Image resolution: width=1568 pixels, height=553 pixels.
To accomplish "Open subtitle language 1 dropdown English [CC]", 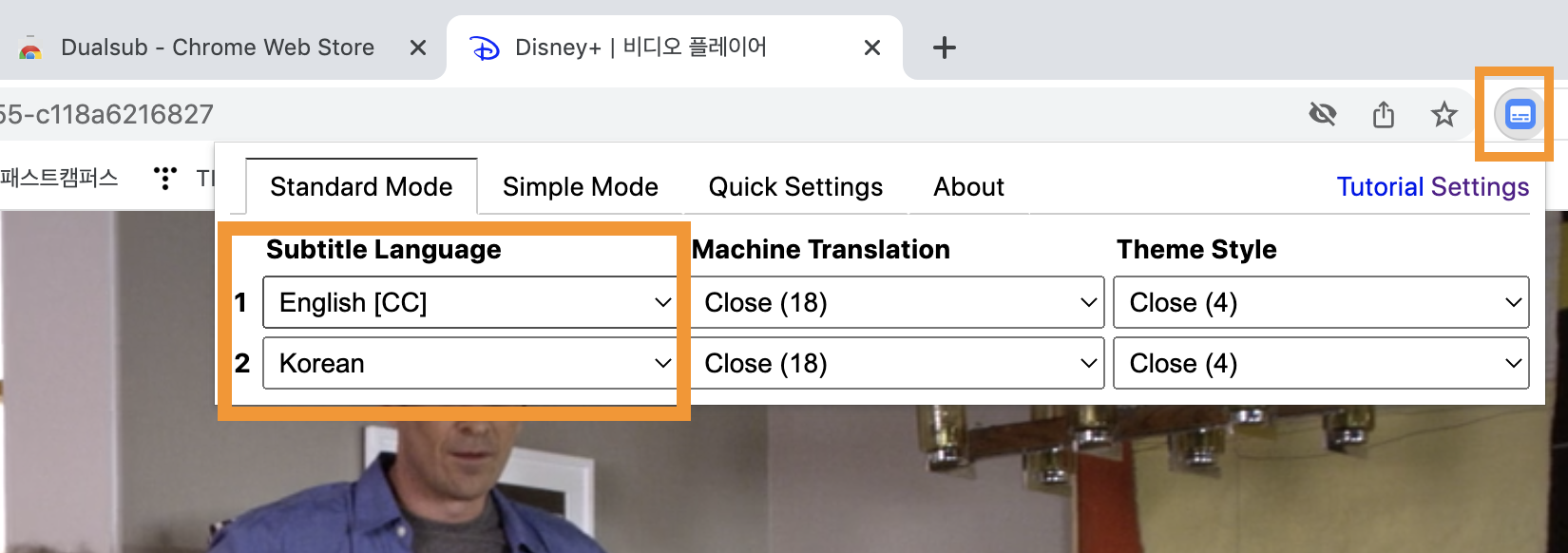I will [469, 302].
